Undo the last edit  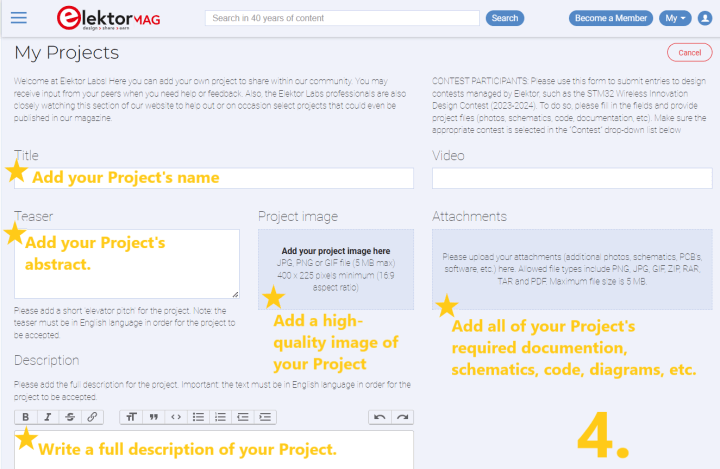(379, 417)
